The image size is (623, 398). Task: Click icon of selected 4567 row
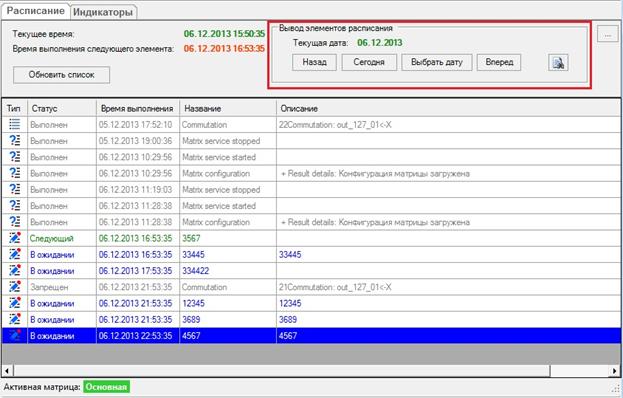click(x=15, y=336)
